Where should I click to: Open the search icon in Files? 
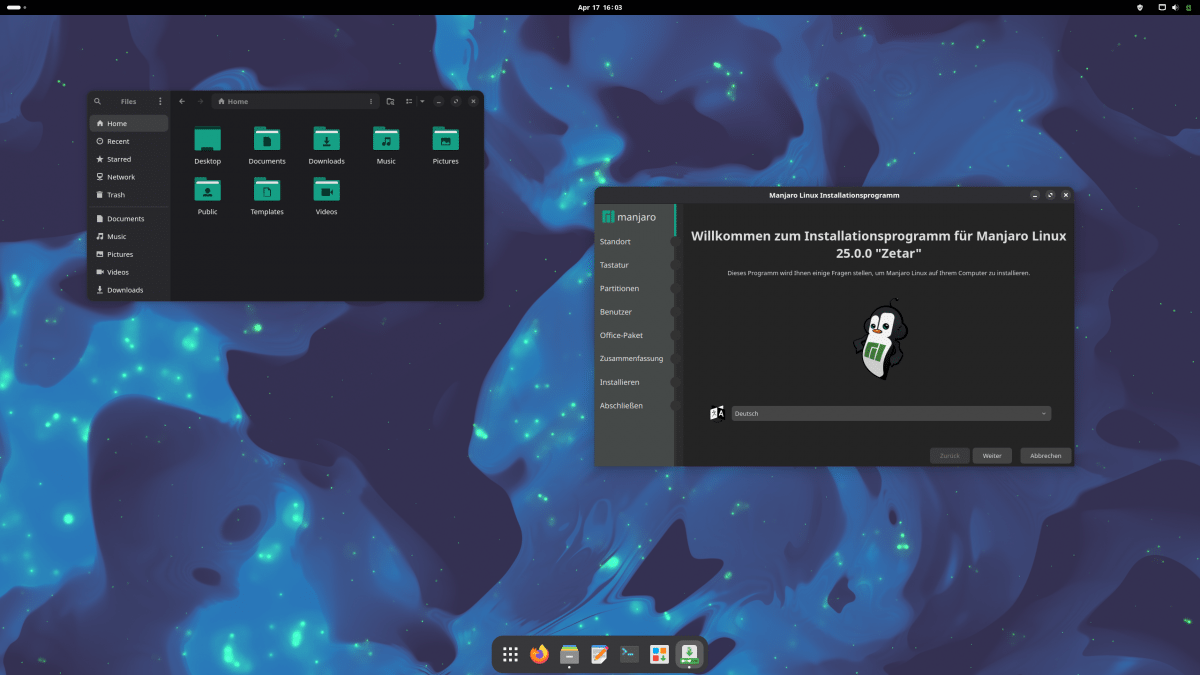click(97, 101)
